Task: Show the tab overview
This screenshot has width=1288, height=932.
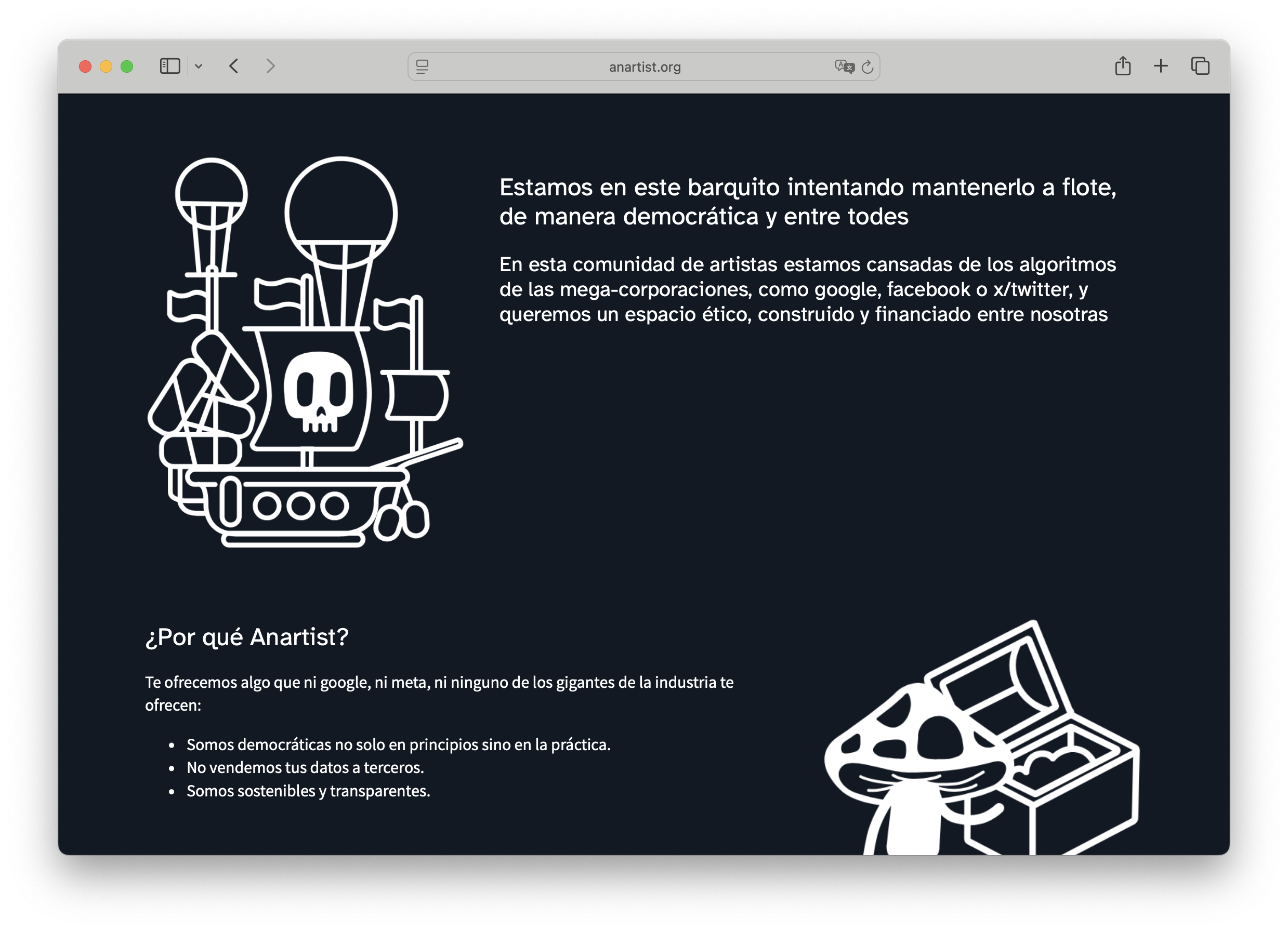Action: coord(1200,66)
